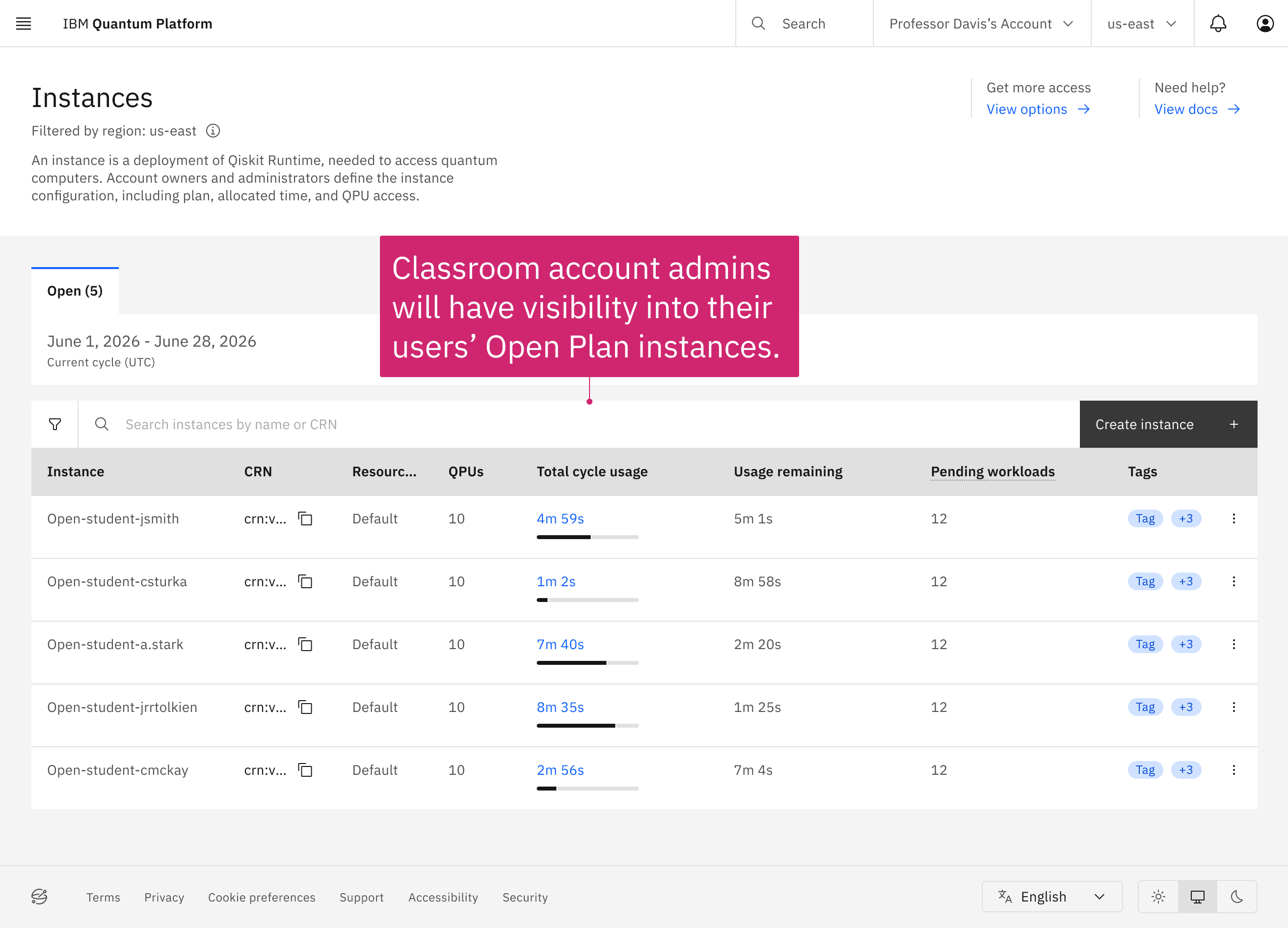Open the hamburger navigation menu
This screenshot has height=928, width=1288.
[23, 23]
